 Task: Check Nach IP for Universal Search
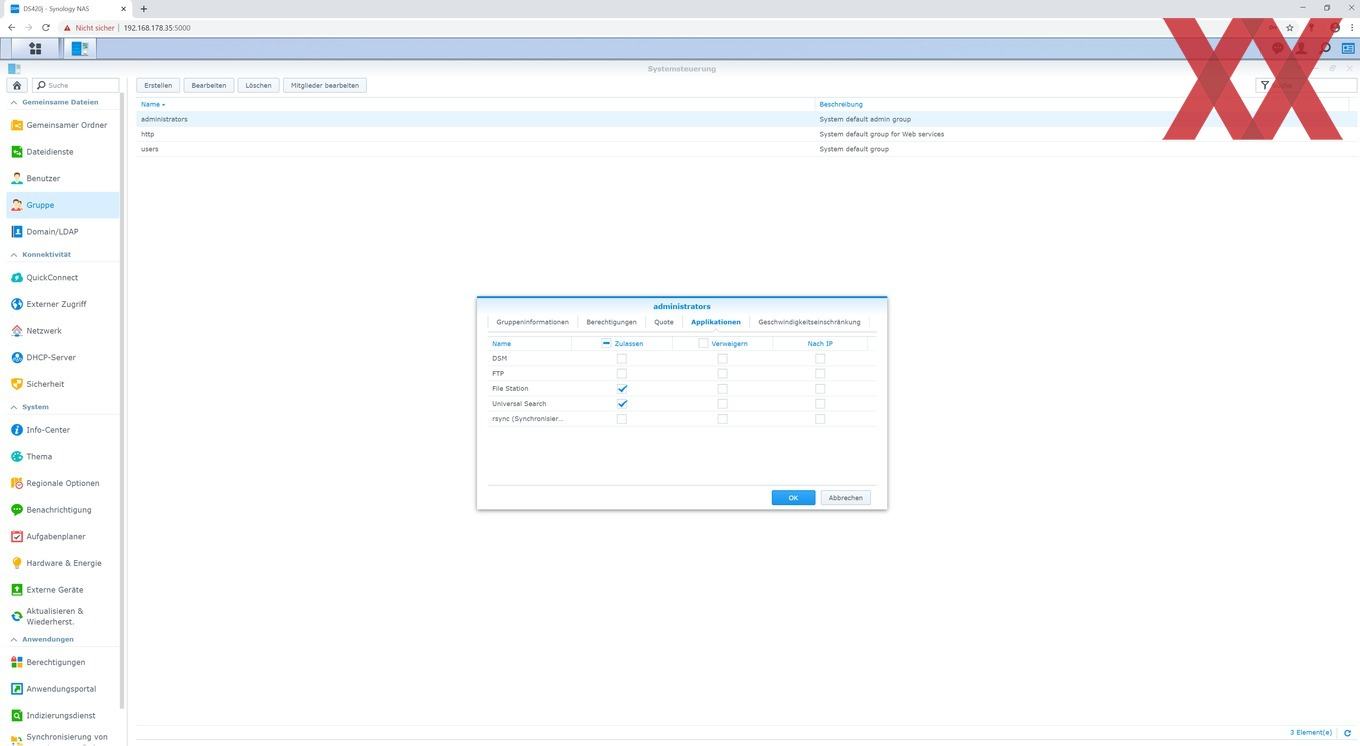[820, 403]
